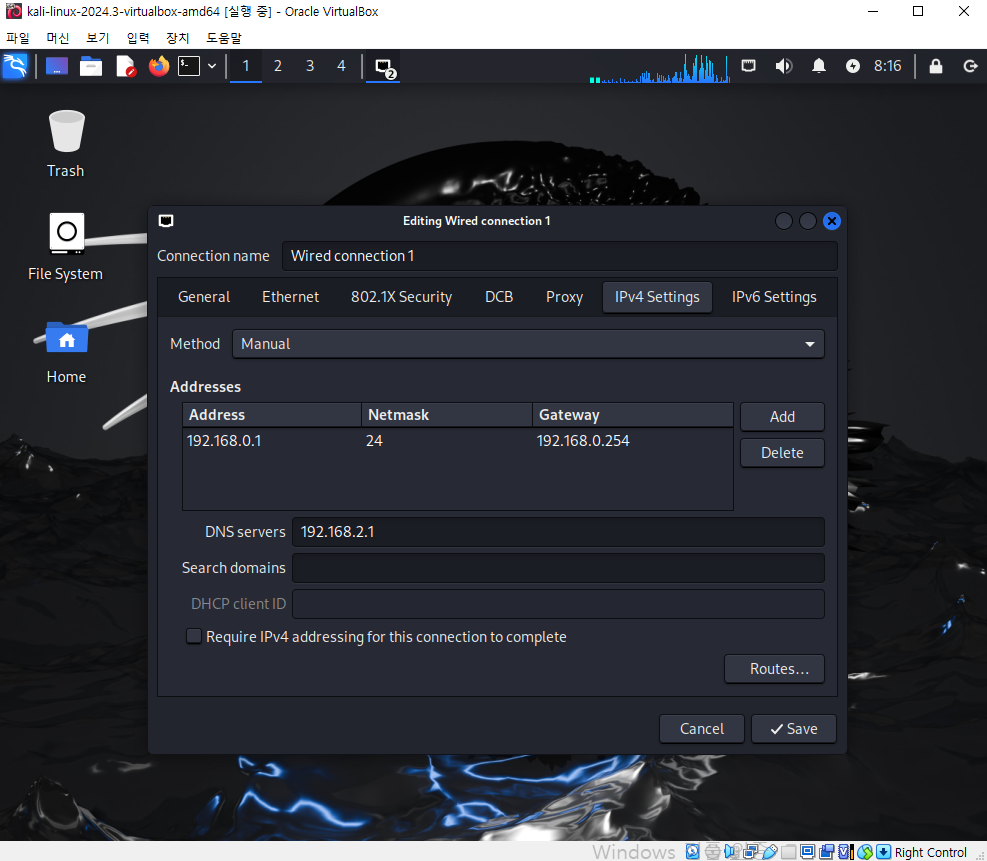
Task: Click the Cancel button
Action: tap(702, 729)
